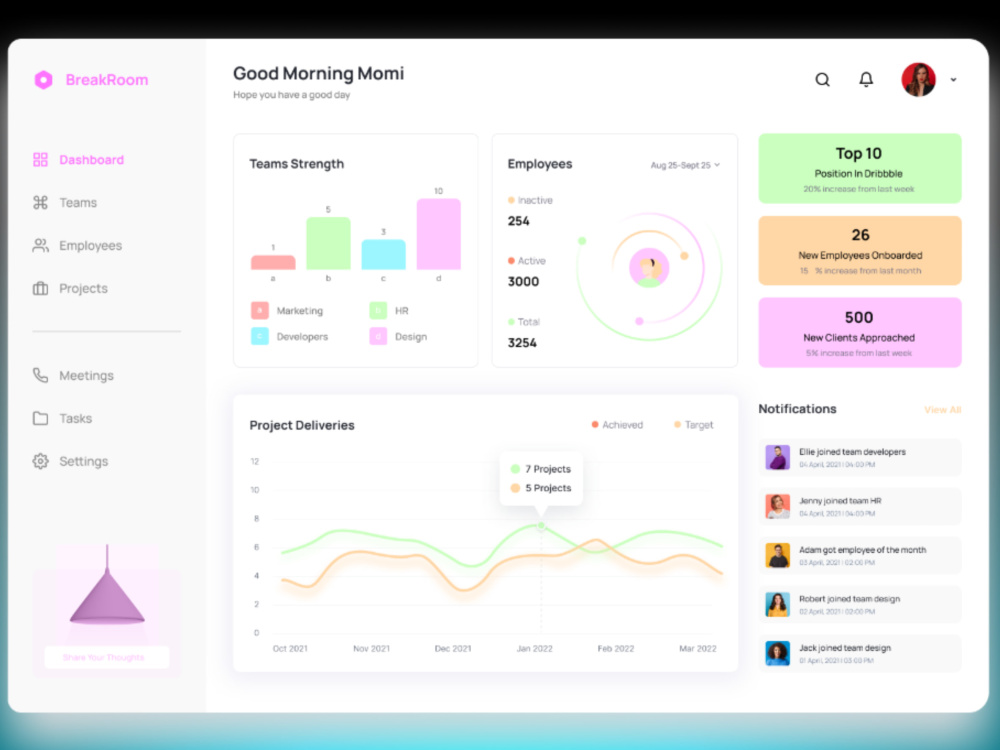The height and width of the screenshot is (750, 1000).
Task: Click the 'Oct 2021' axis label
Action: point(290,649)
